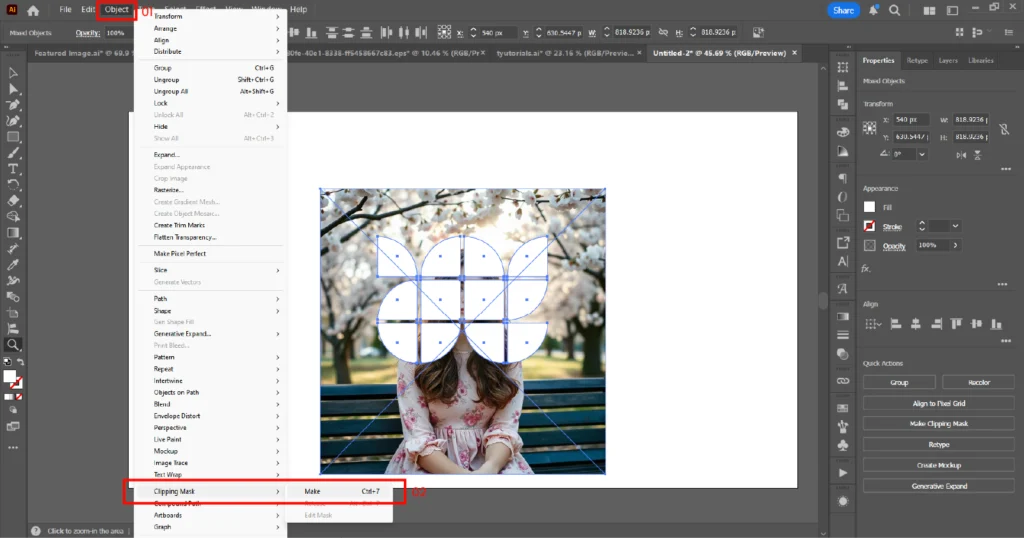Open more options in Appearance section
Viewport: 1024px width, 538px height.
tap(1002, 284)
